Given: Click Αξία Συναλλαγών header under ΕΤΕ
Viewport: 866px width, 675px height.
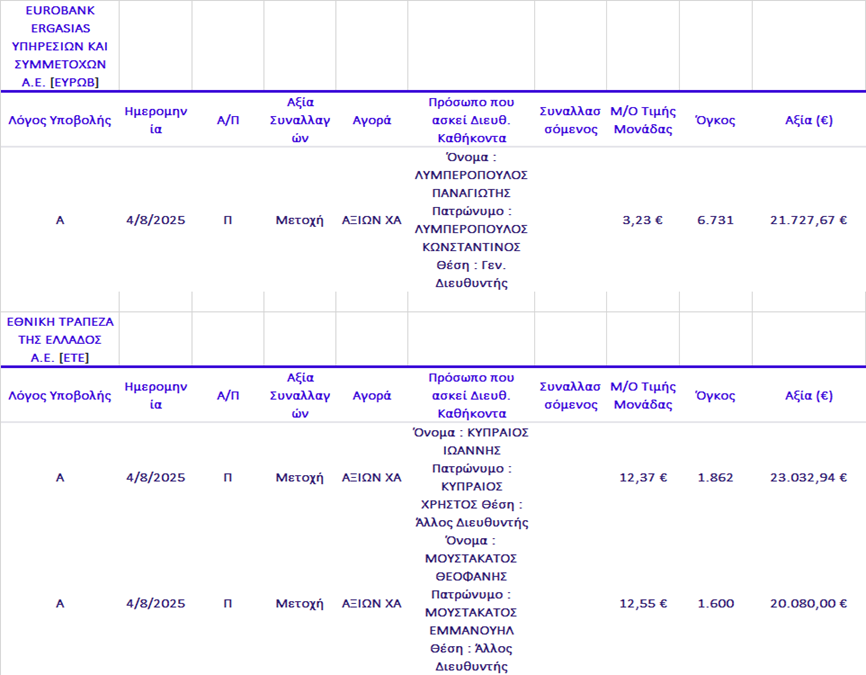Looking at the screenshot, I should click(300, 395).
